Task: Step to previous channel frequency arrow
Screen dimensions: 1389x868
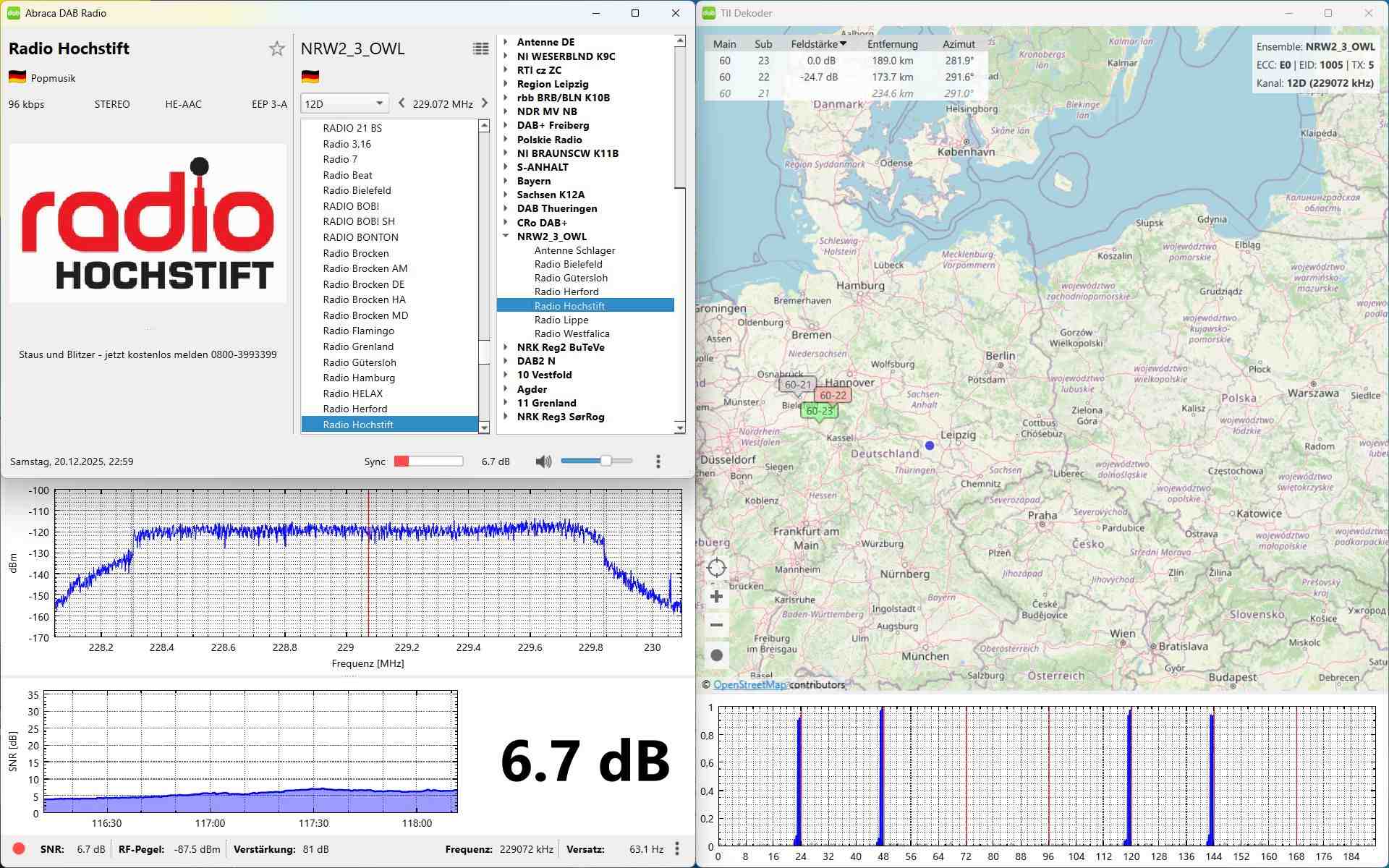Action: coord(402,103)
